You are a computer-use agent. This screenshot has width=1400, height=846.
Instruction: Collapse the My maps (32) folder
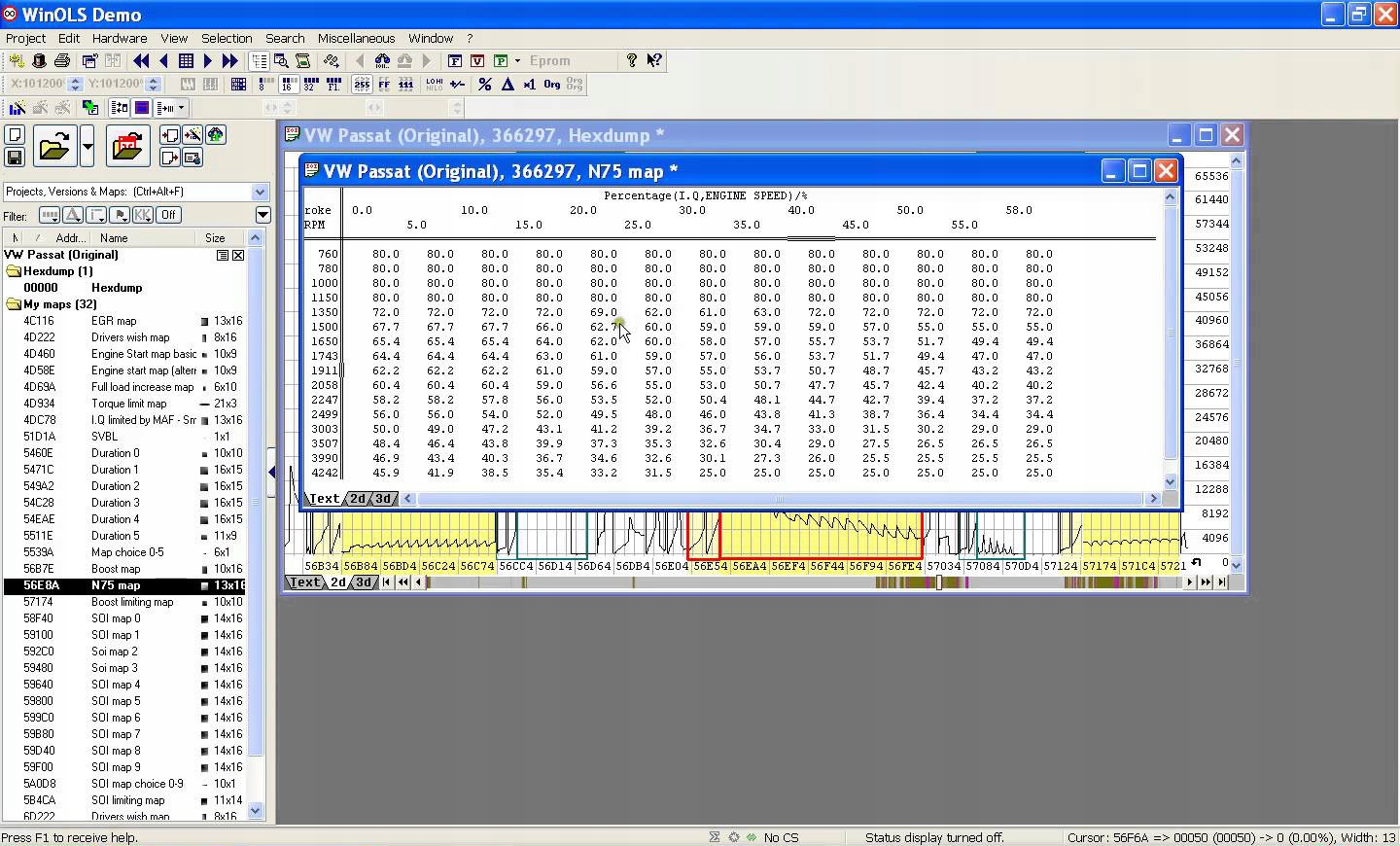(x=14, y=304)
